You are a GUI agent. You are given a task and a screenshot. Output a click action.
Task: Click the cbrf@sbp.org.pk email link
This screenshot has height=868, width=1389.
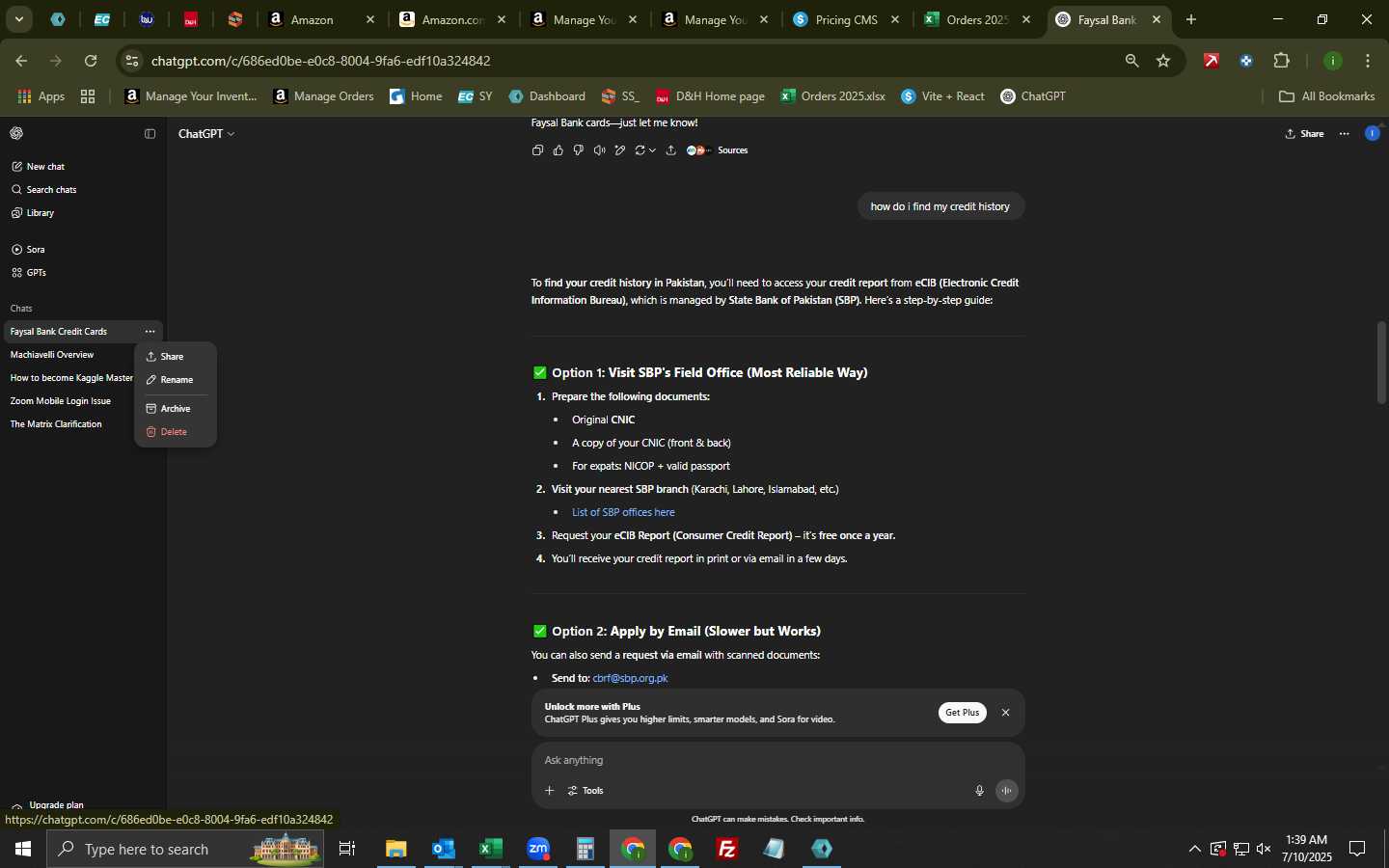tap(630, 678)
